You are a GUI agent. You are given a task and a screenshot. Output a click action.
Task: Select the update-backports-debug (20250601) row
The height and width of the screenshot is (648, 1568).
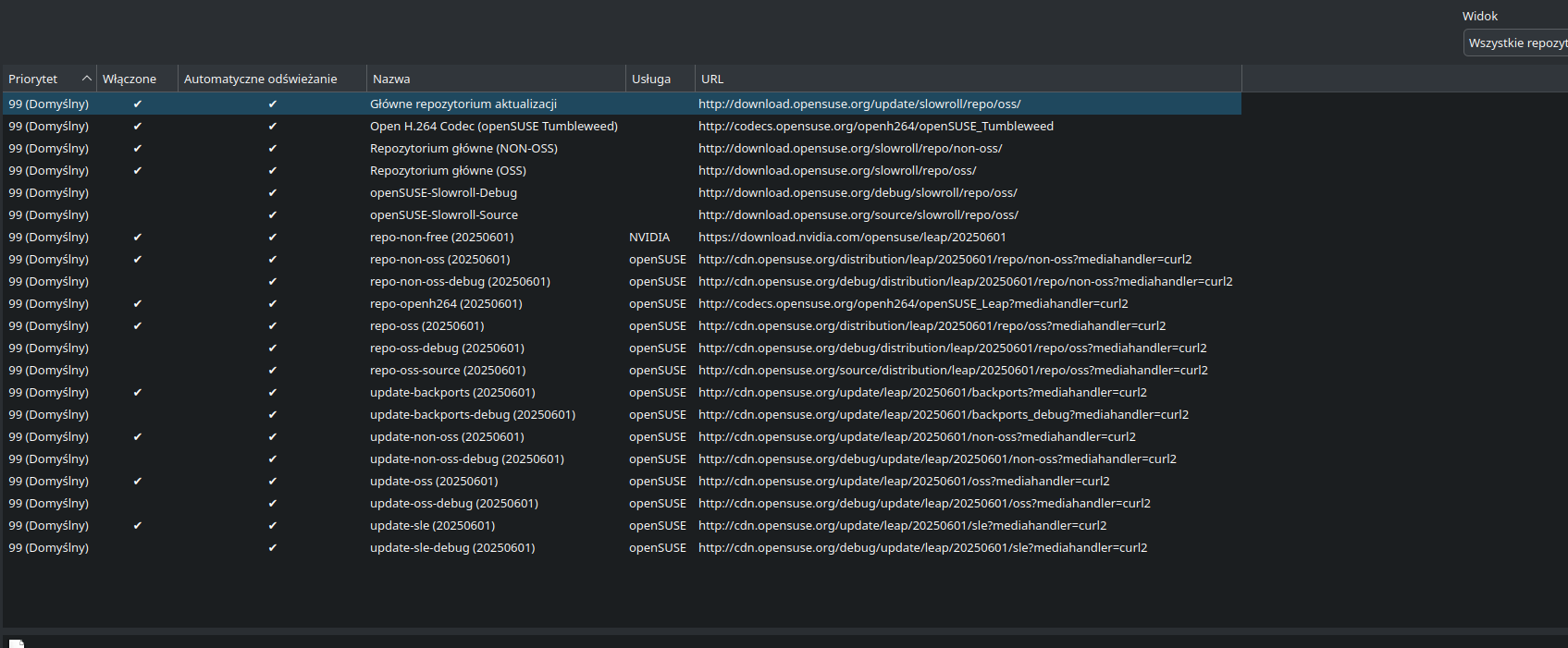pos(622,414)
